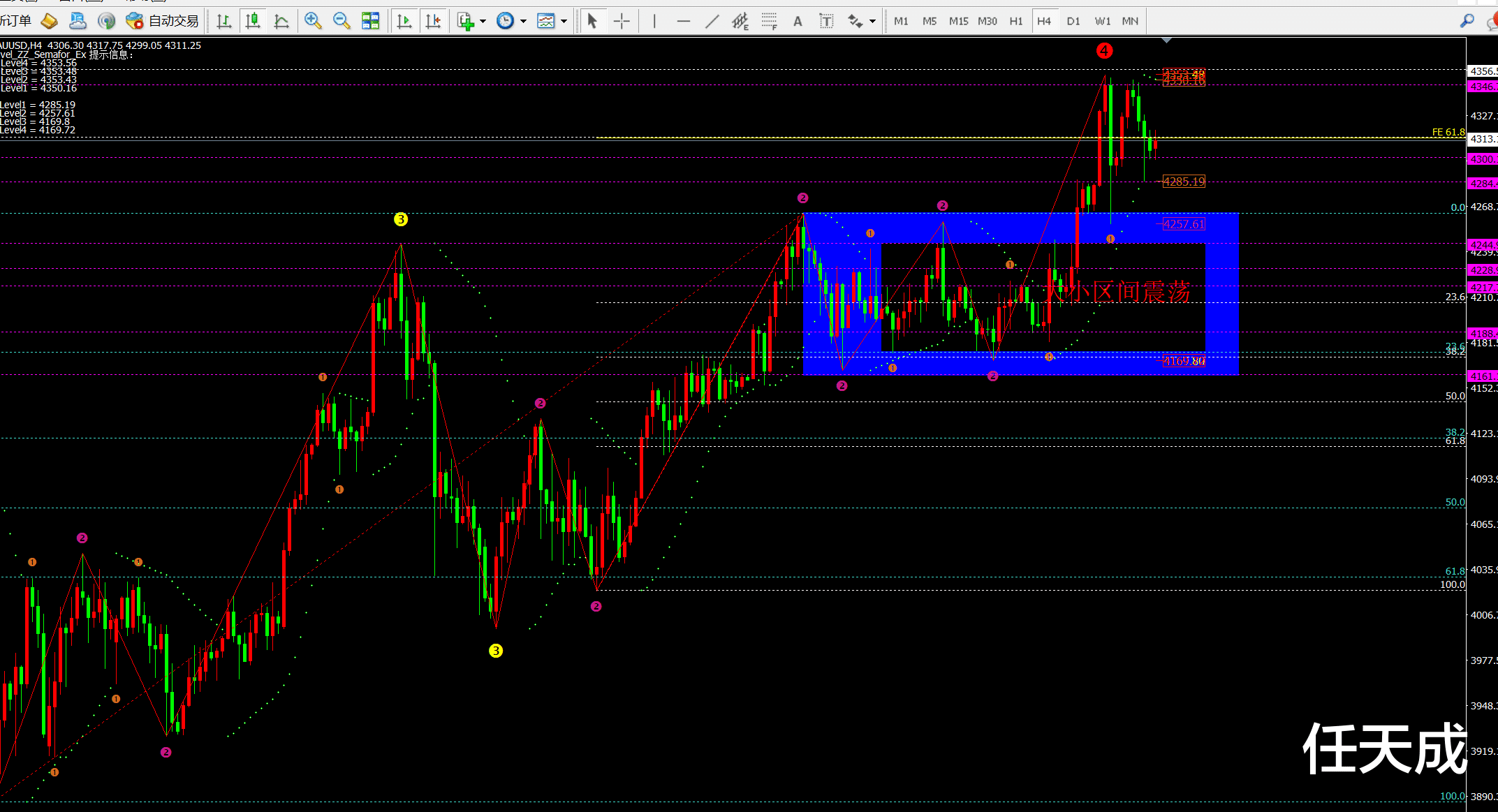The width and height of the screenshot is (1498, 812).
Task: Switch chart to bar chart mode
Action: click(224, 21)
